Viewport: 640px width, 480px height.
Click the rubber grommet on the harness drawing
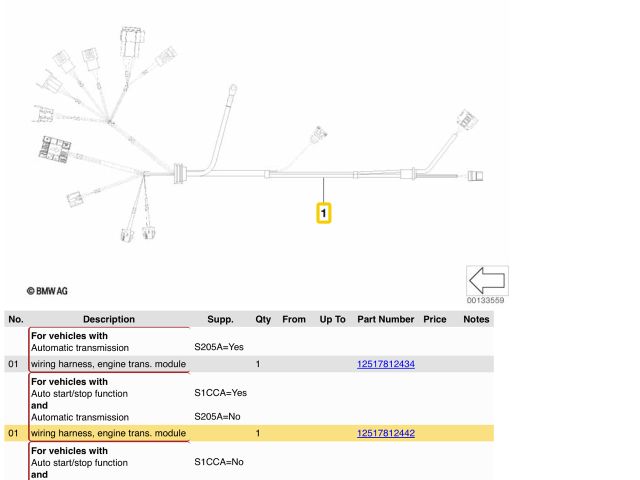click(182, 171)
